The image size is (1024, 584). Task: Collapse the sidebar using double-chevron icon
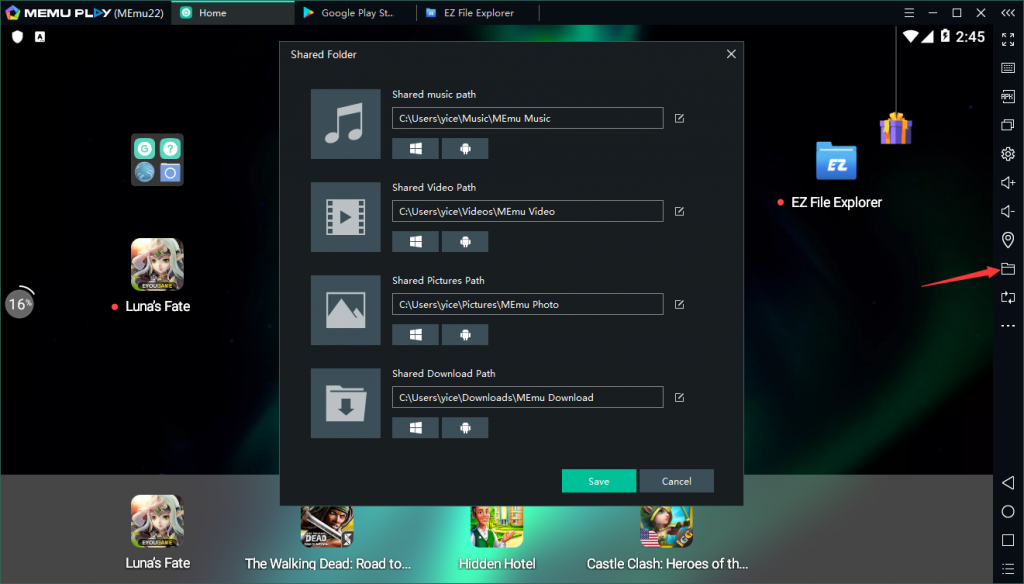click(1008, 13)
